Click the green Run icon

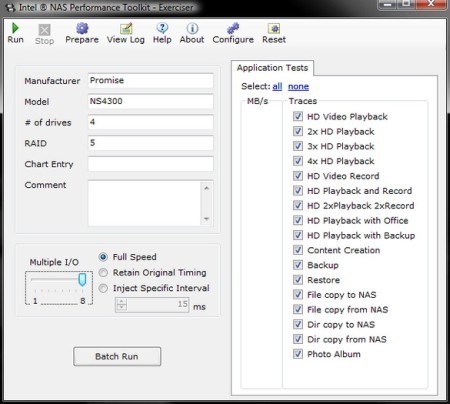[15, 28]
